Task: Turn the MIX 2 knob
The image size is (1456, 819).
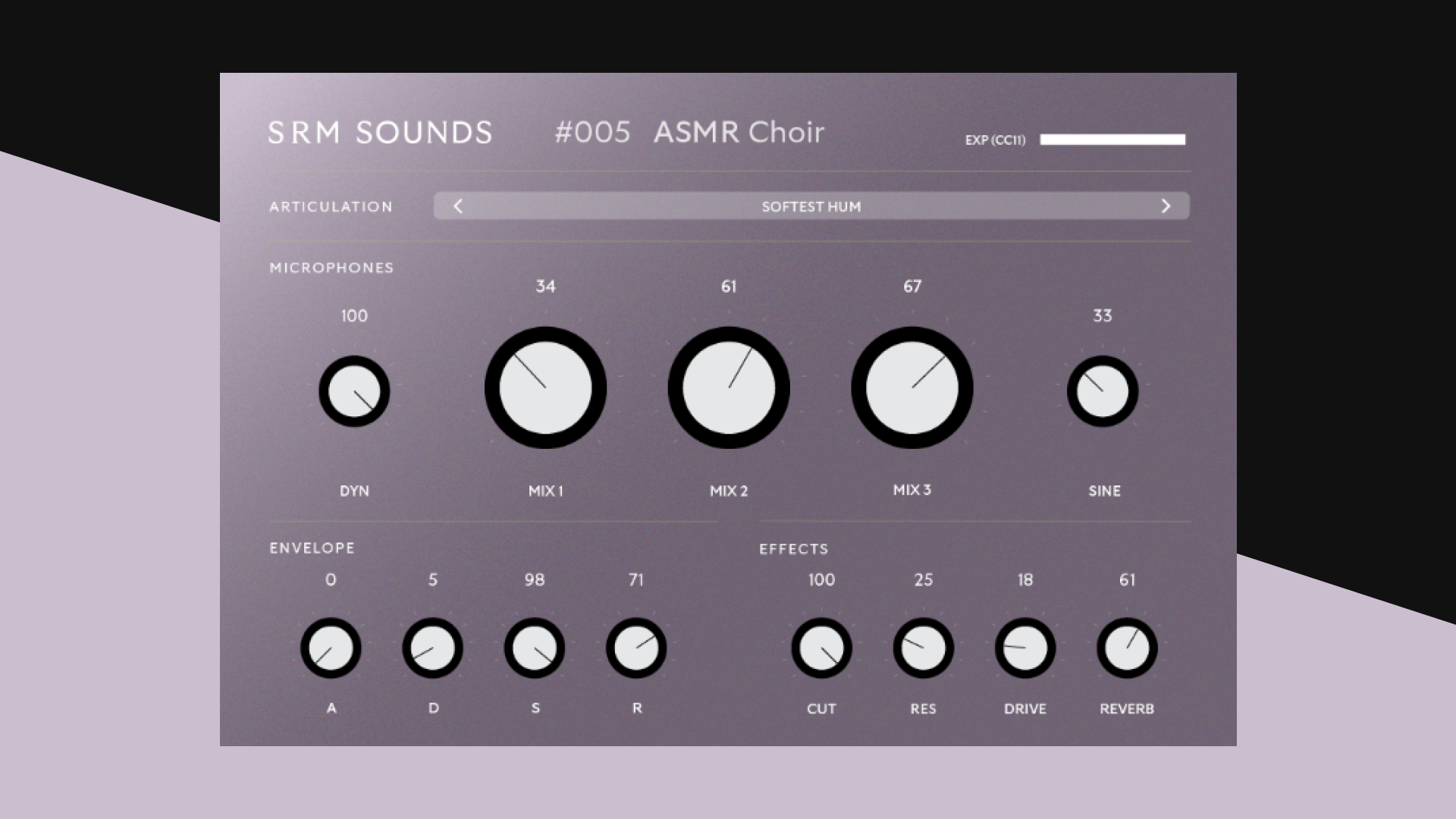Action: pyautogui.click(x=728, y=388)
